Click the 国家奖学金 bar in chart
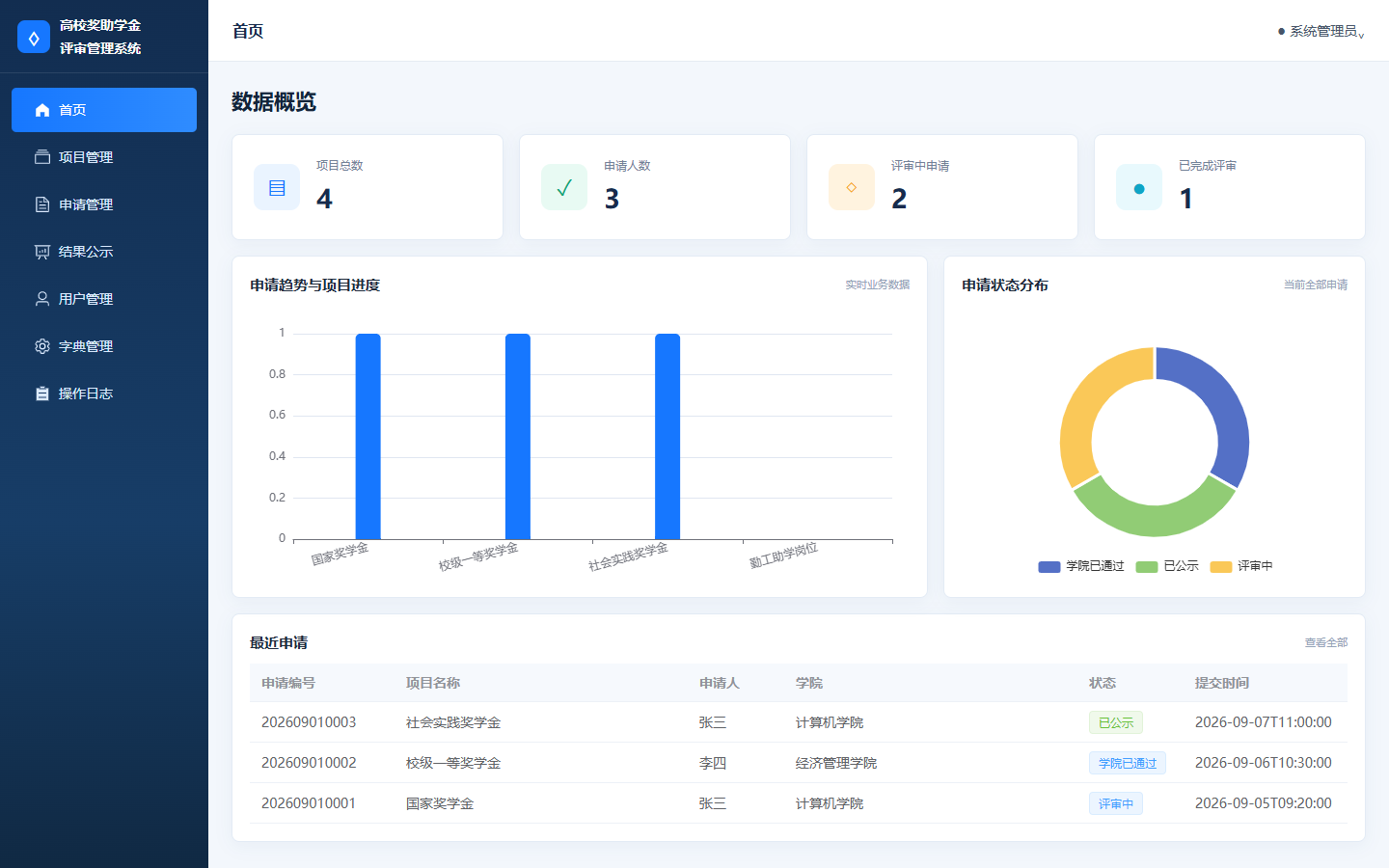The image size is (1389, 868). coord(368,436)
